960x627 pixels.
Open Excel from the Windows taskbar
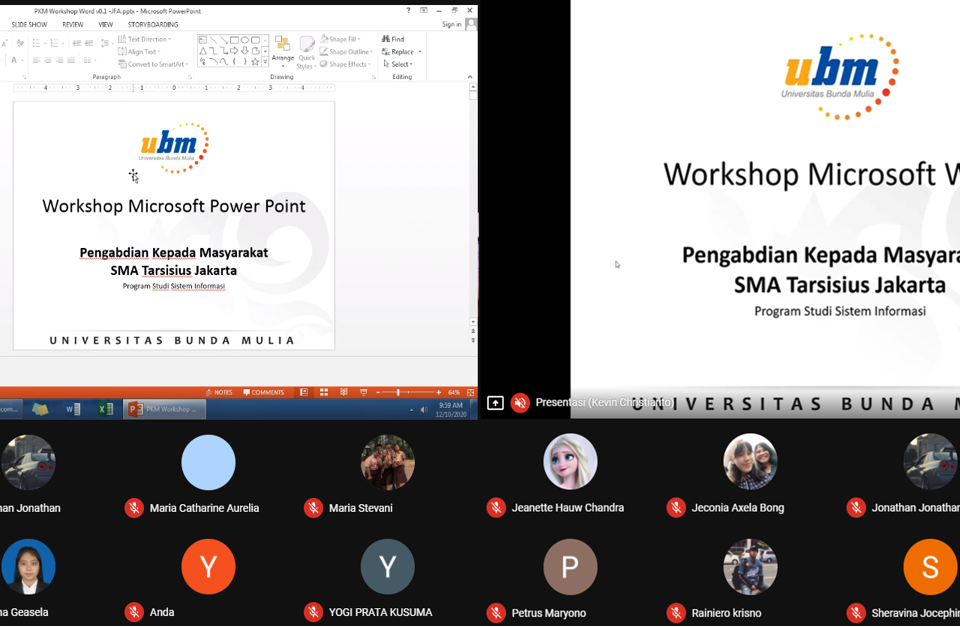coord(105,409)
